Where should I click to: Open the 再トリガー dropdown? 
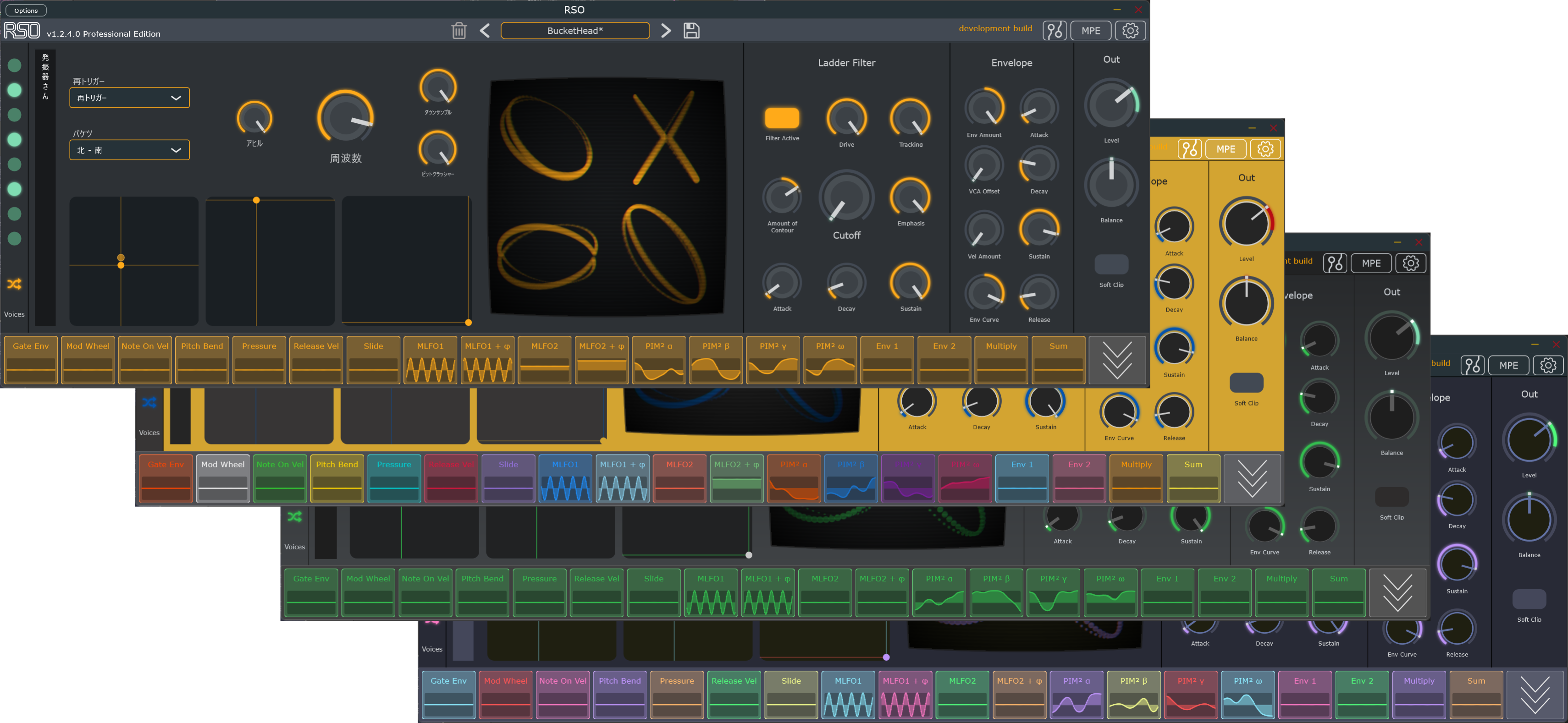pyautogui.click(x=129, y=98)
